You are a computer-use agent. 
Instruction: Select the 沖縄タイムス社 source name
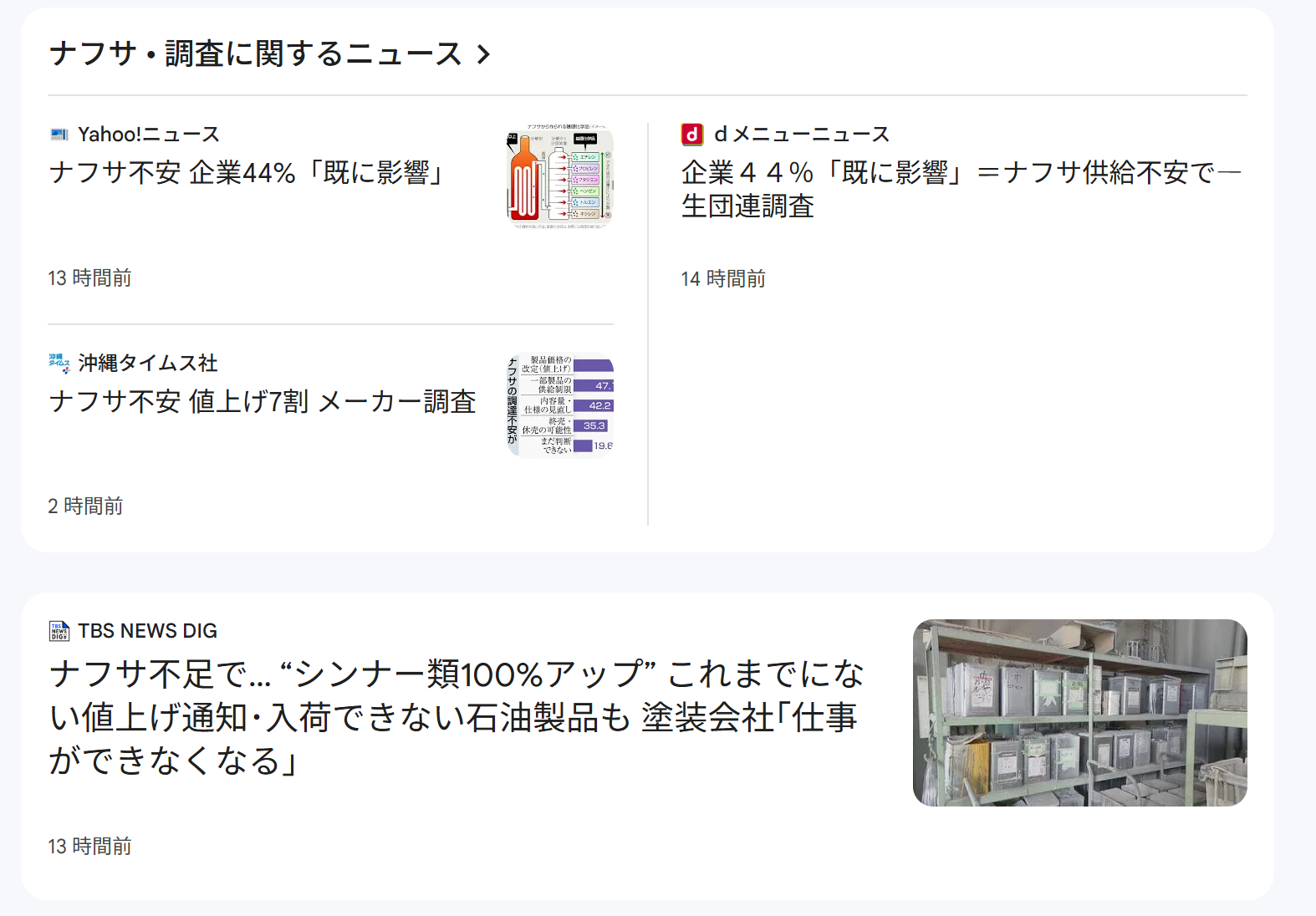148,363
